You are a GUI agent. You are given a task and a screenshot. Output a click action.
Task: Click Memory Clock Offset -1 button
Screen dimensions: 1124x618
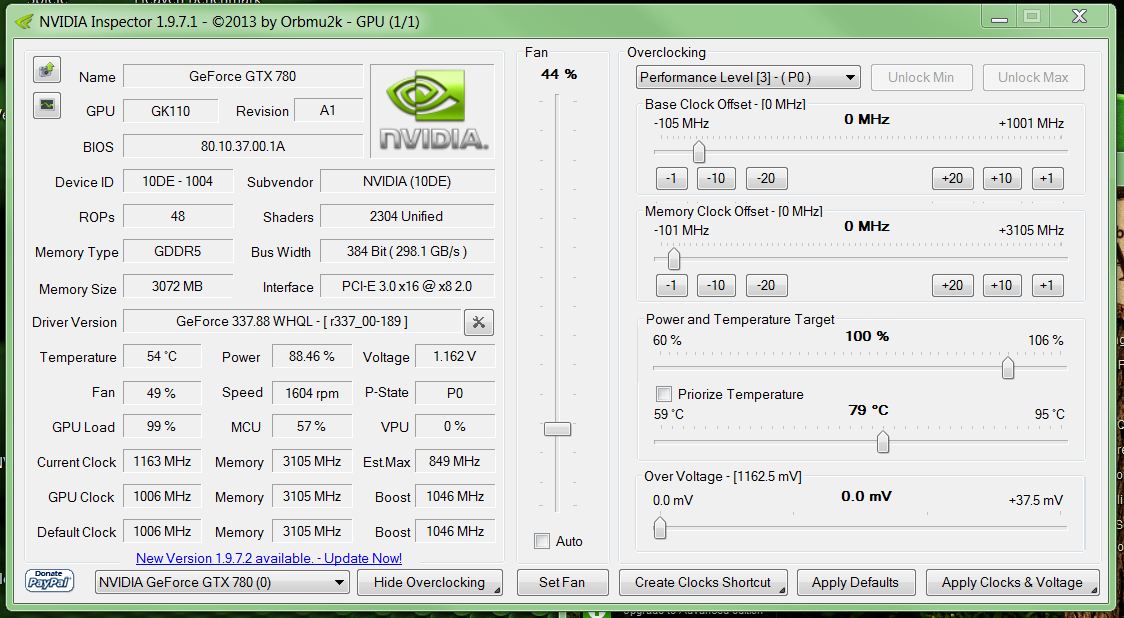coord(672,285)
